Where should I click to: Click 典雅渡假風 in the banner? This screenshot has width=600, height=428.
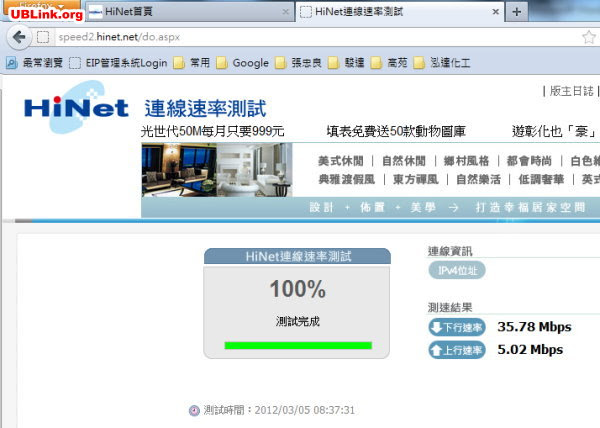347,179
